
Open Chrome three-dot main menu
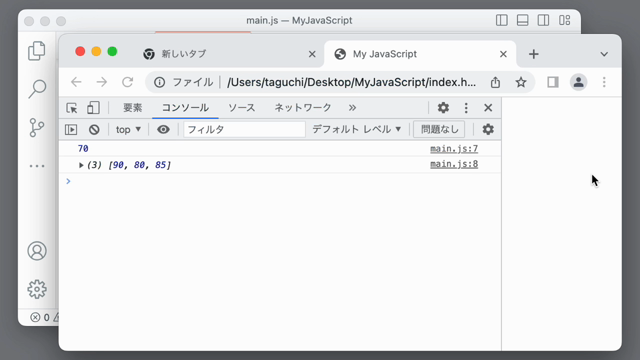coord(604,82)
